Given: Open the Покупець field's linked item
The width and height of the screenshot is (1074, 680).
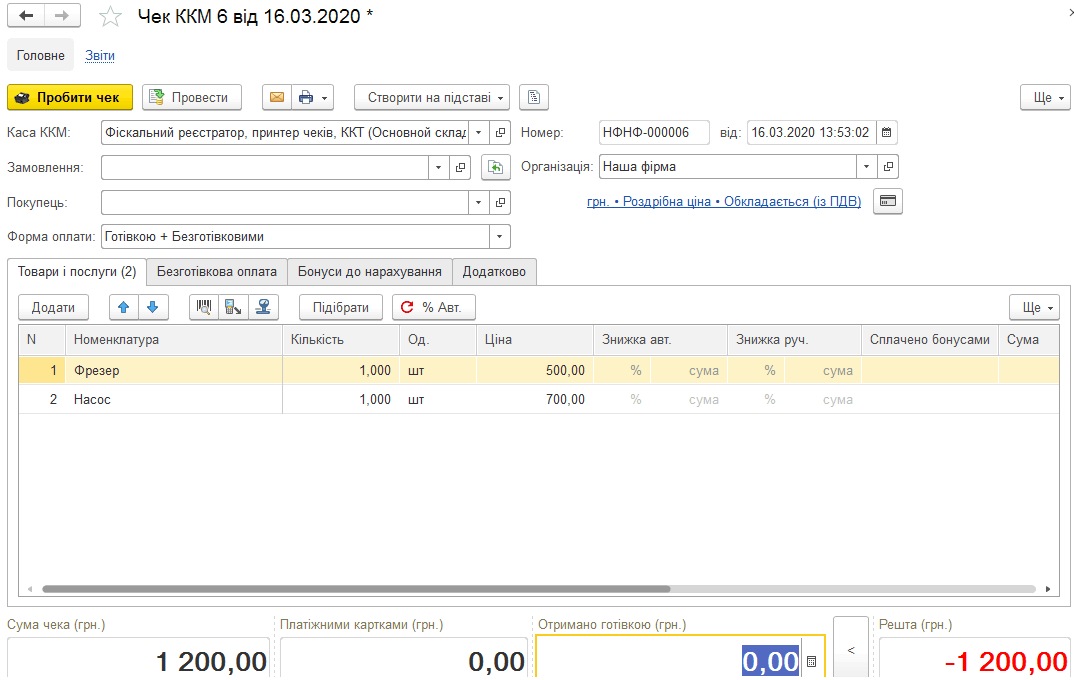Looking at the screenshot, I should [501, 202].
